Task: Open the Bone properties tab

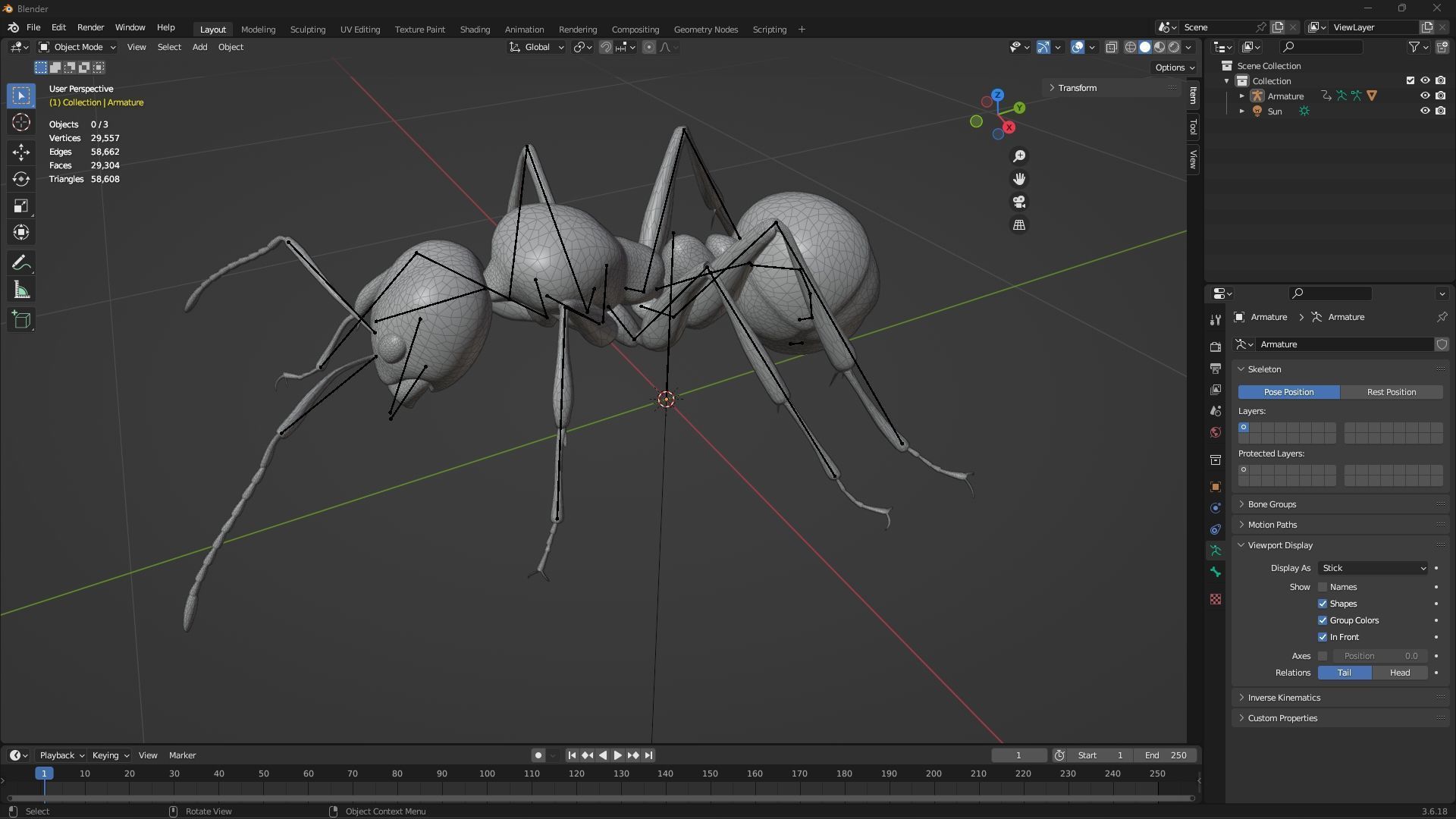Action: pos(1216,572)
